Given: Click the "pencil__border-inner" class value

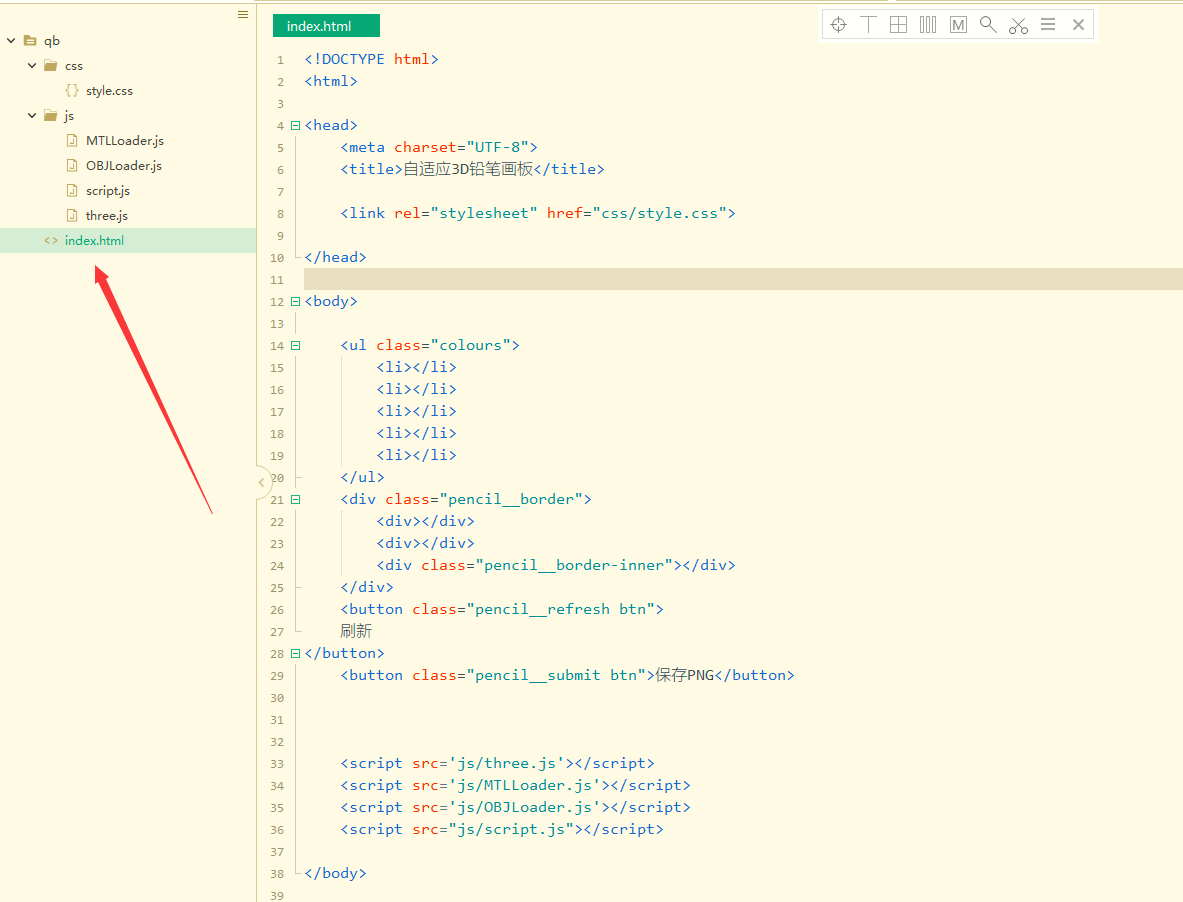Looking at the screenshot, I should pos(574,566).
